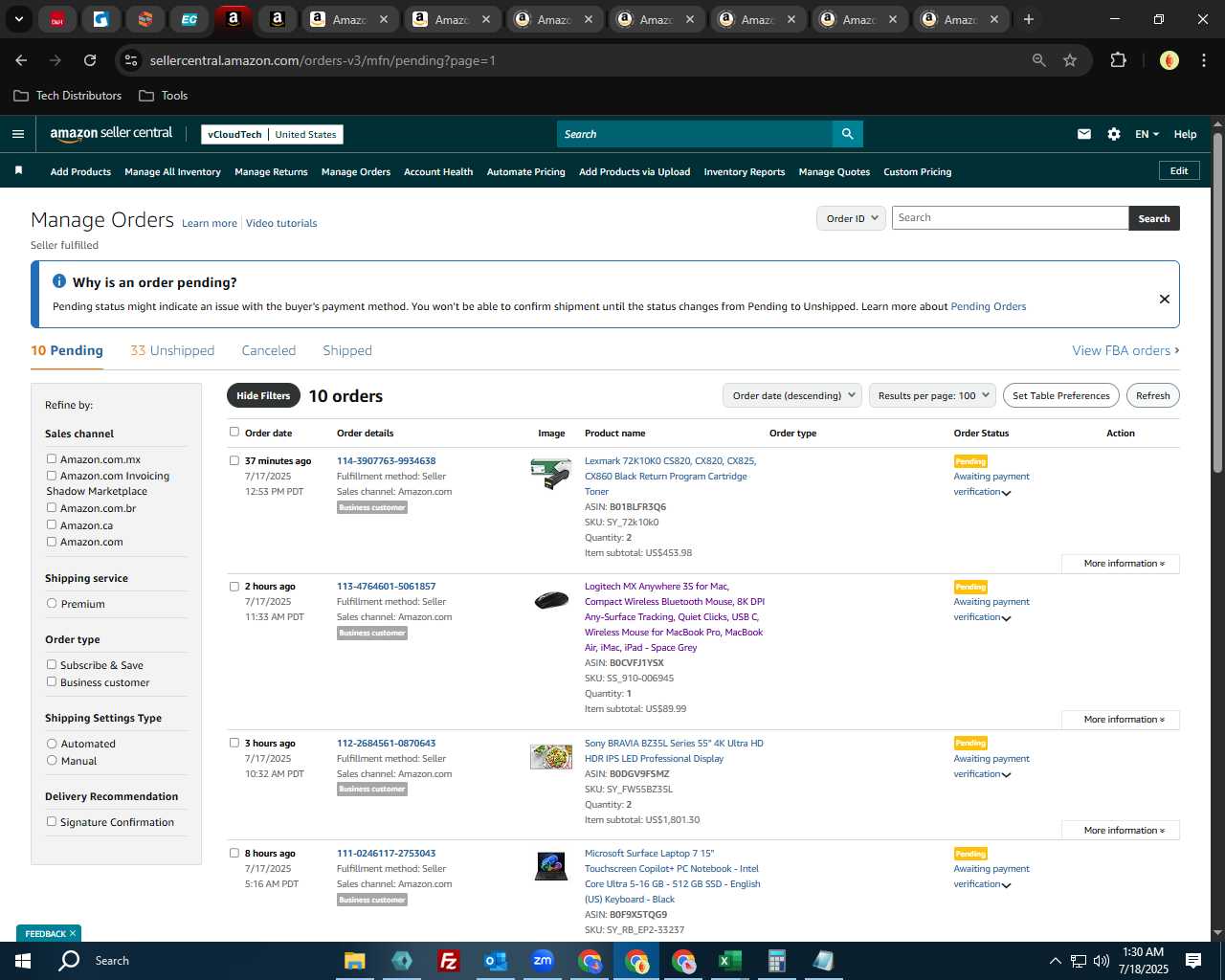Screen dimensions: 1225x980
Task: Switch to the Canceled tab
Action: pyautogui.click(x=269, y=350)
